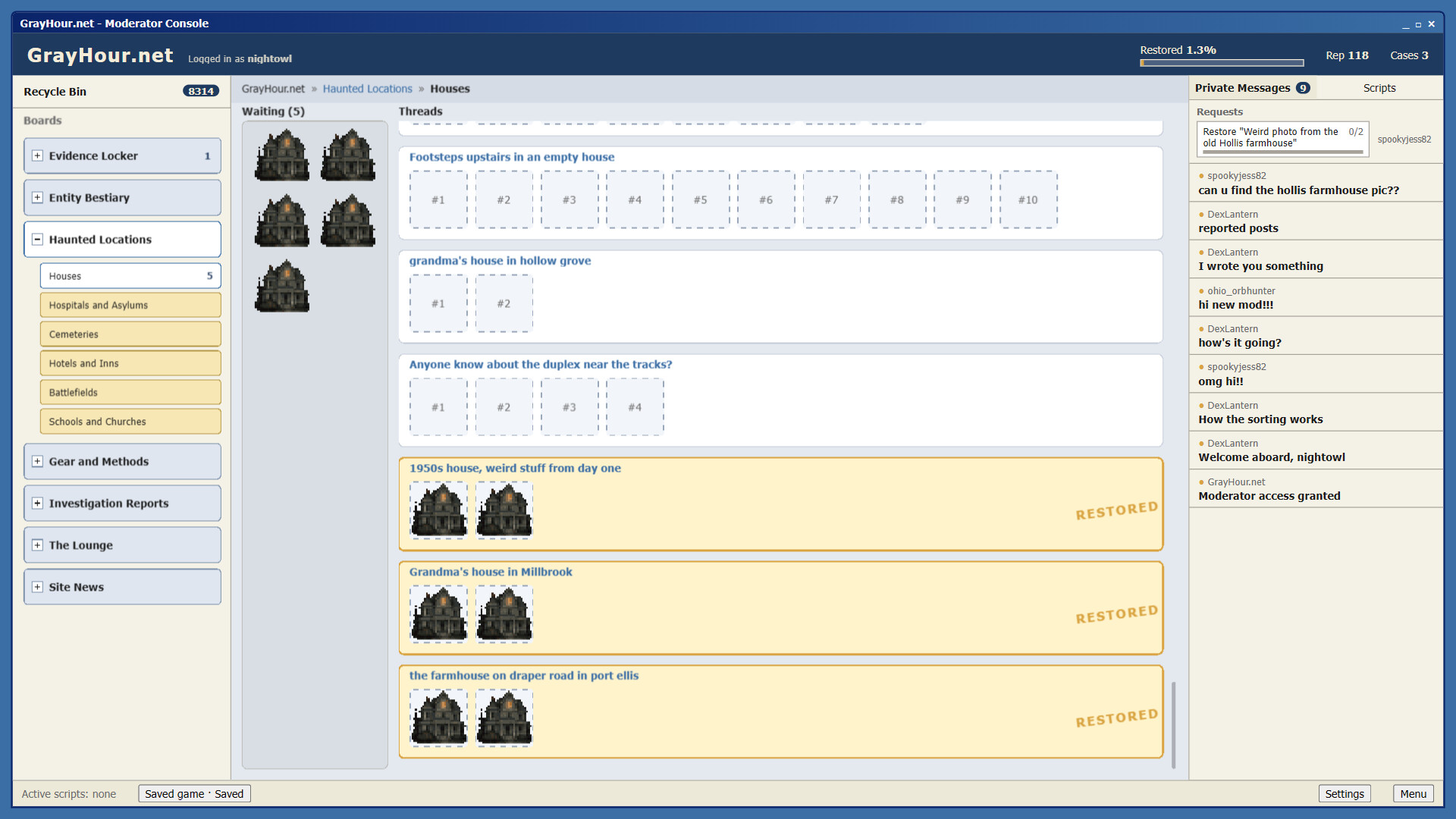
Task: Open the Settings button
Action: (1344, 793)
